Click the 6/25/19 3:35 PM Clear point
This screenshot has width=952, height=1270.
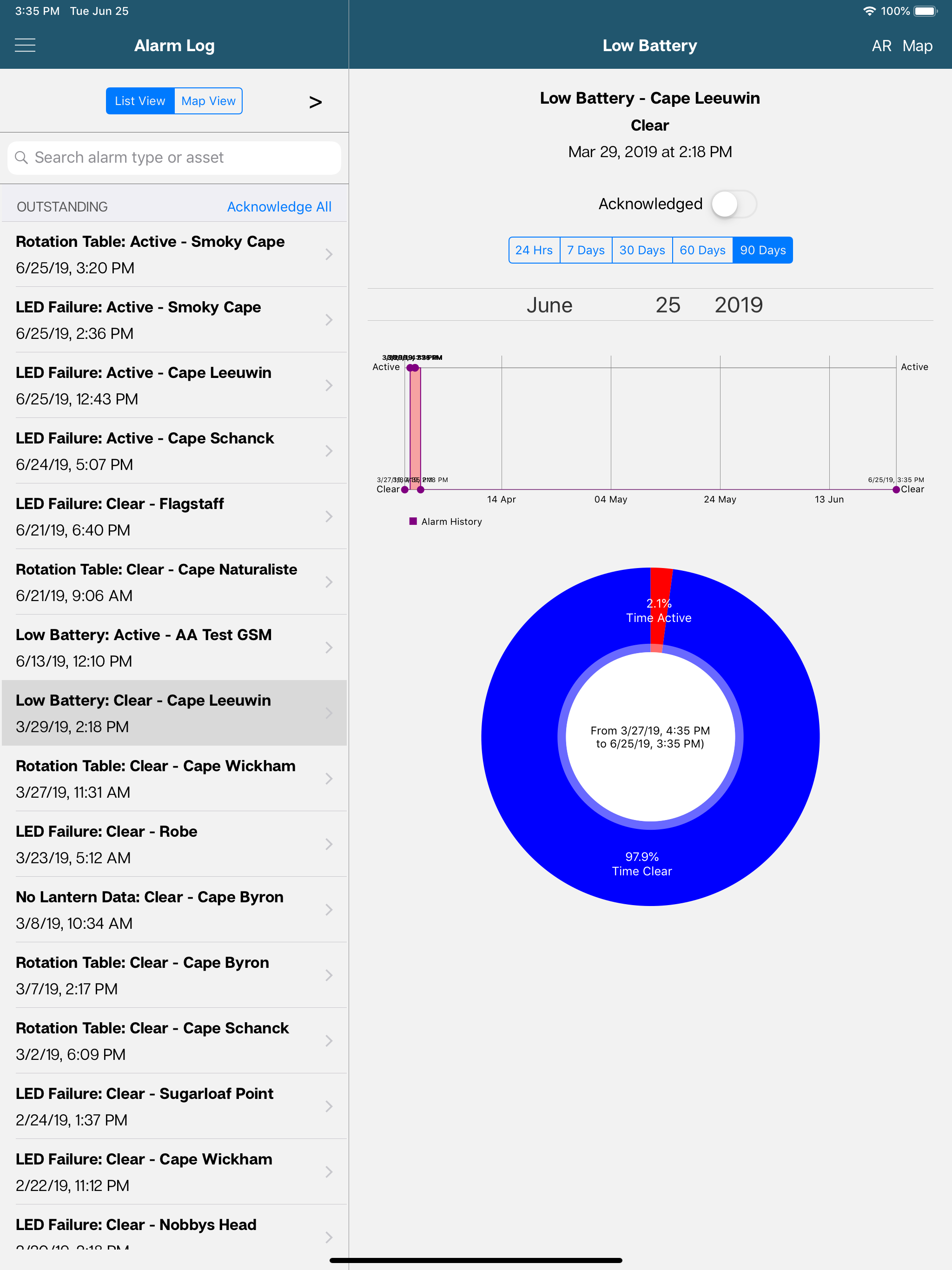point(896,490)
